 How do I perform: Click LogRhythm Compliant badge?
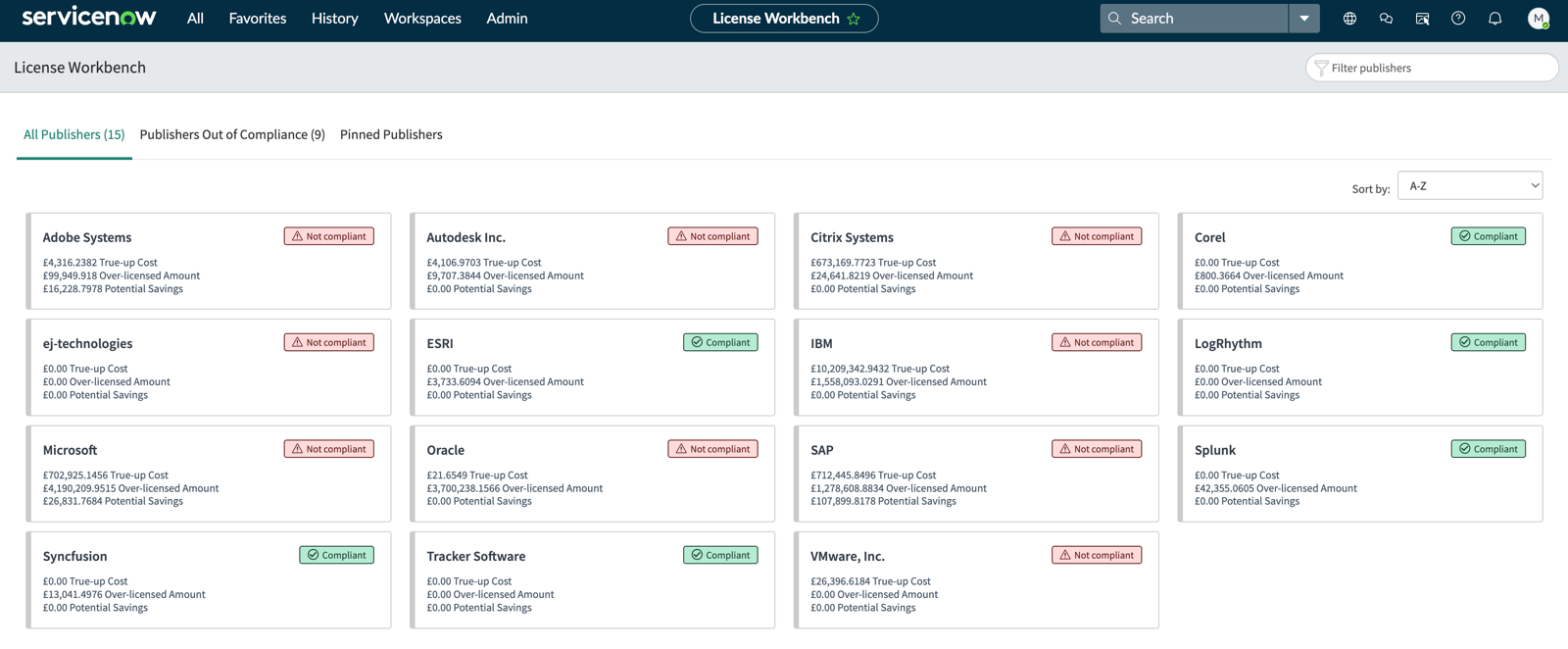pos(1489,342)
